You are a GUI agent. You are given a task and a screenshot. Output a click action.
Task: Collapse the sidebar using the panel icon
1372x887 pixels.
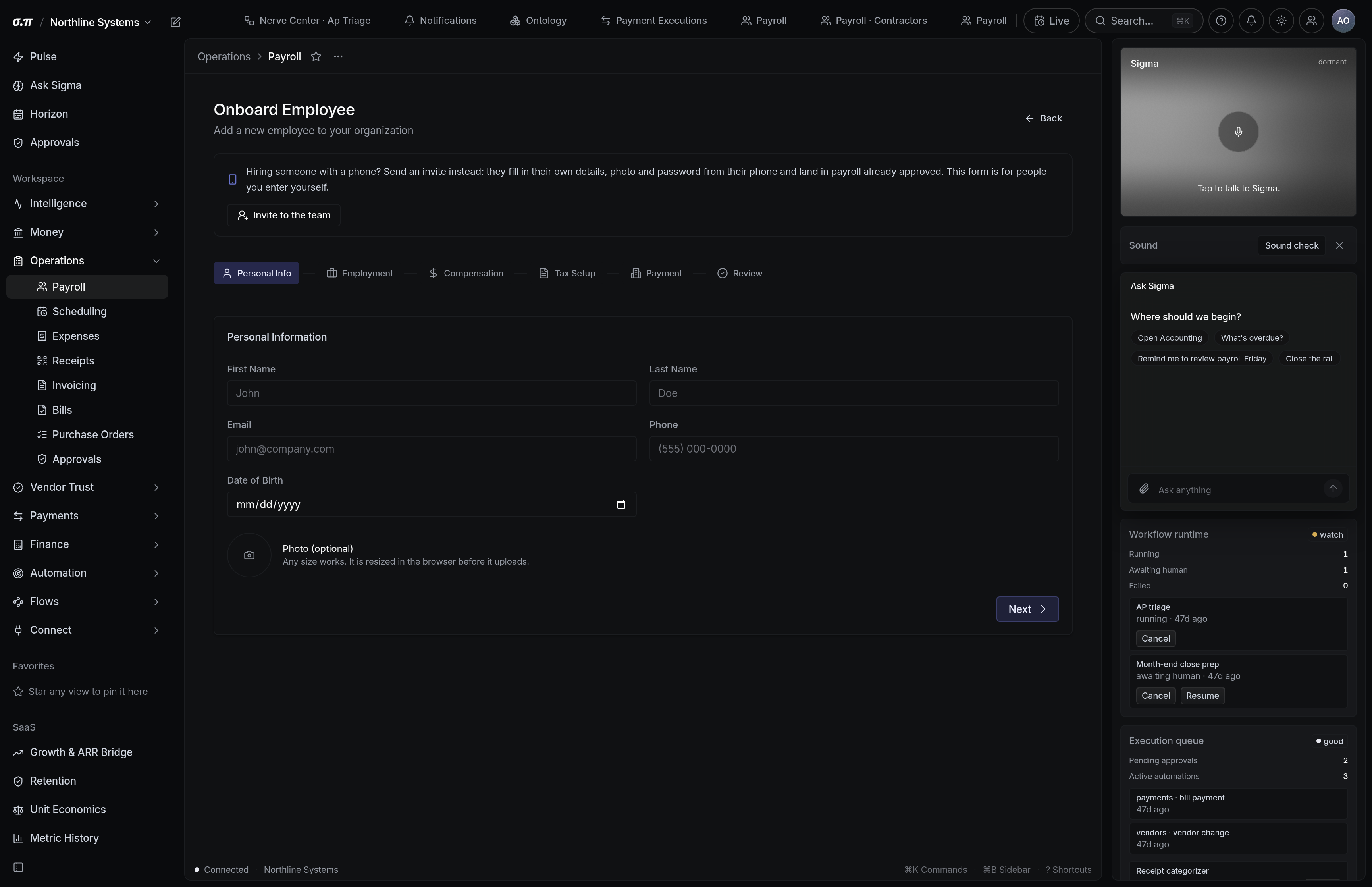(x=18, y=868)
